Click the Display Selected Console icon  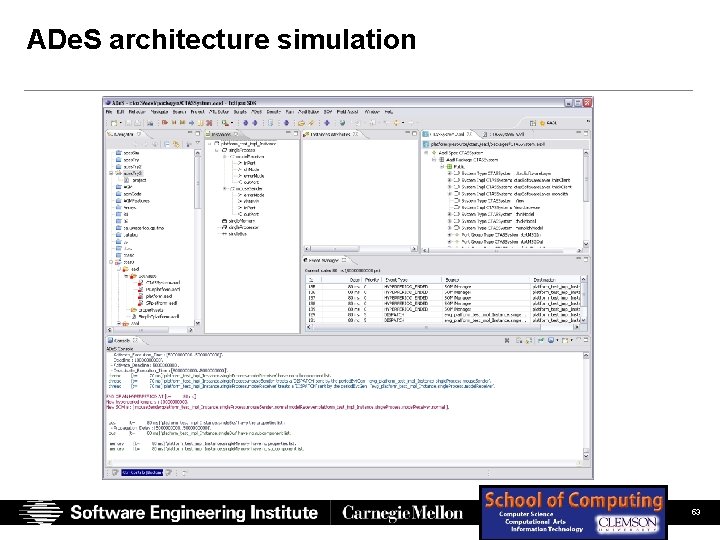[550, 341]
